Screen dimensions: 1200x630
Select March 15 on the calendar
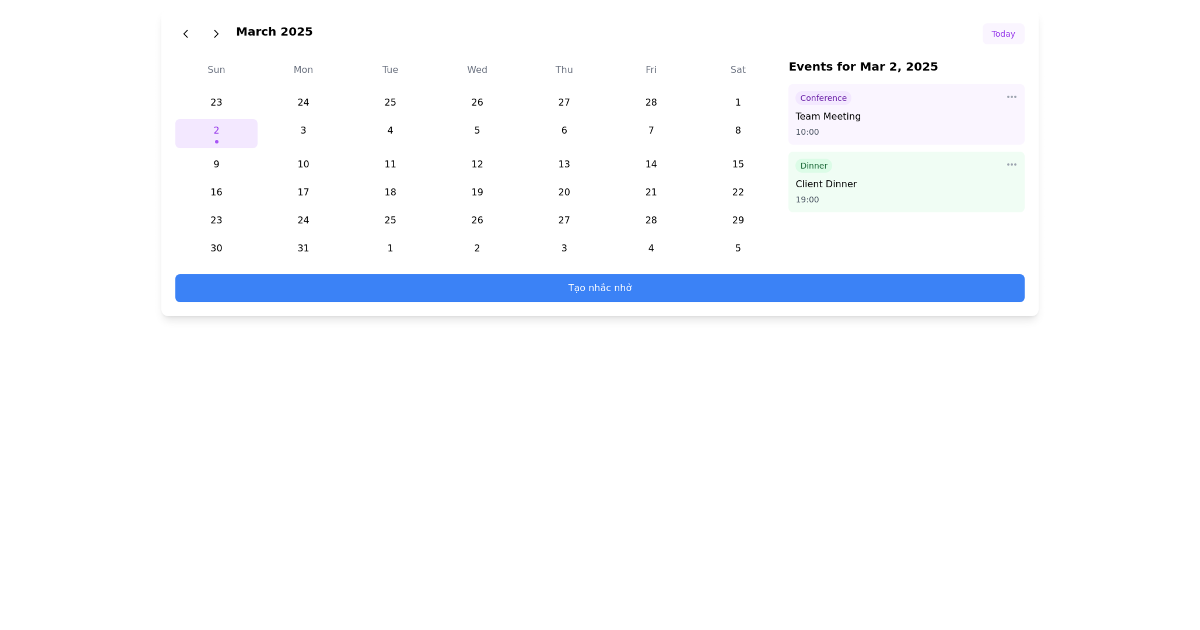click(x=738, y=164)
